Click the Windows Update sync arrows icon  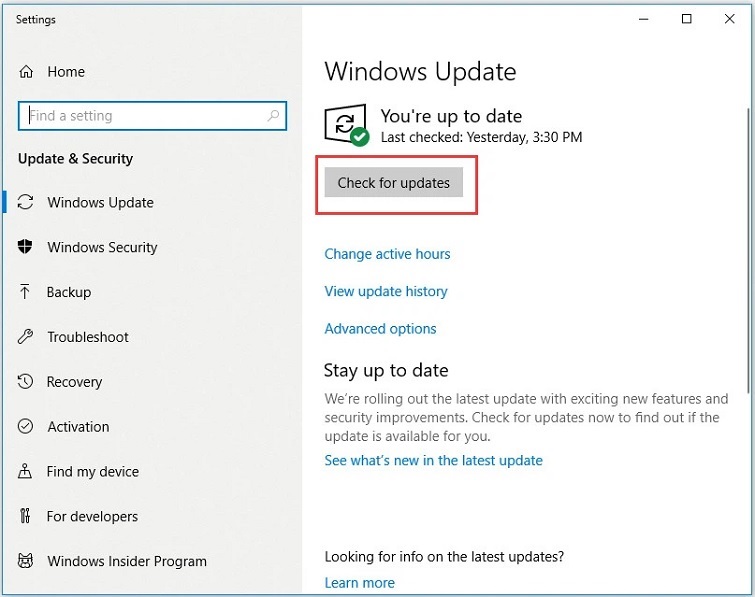coord(26,202)
